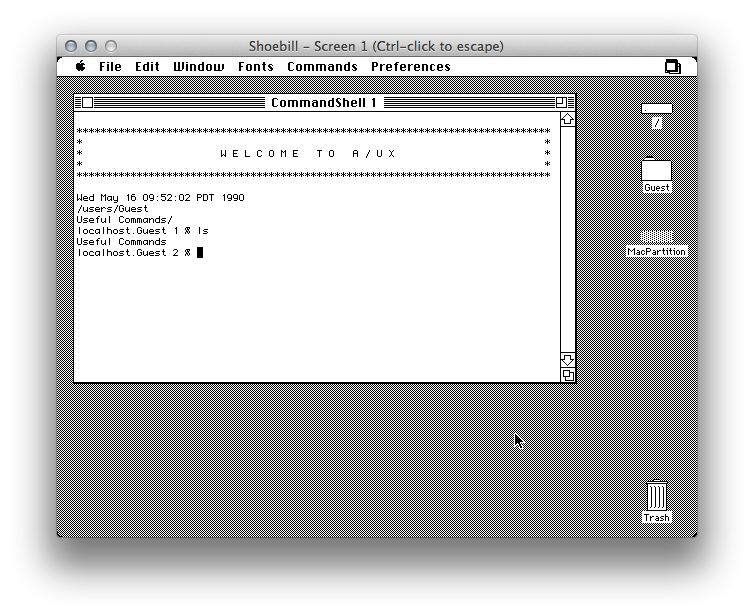Image resolution: width=754 pixels, height=616 pixels.
Task: Open the application switcher icon in menu bar
Action: click(673, 66)
